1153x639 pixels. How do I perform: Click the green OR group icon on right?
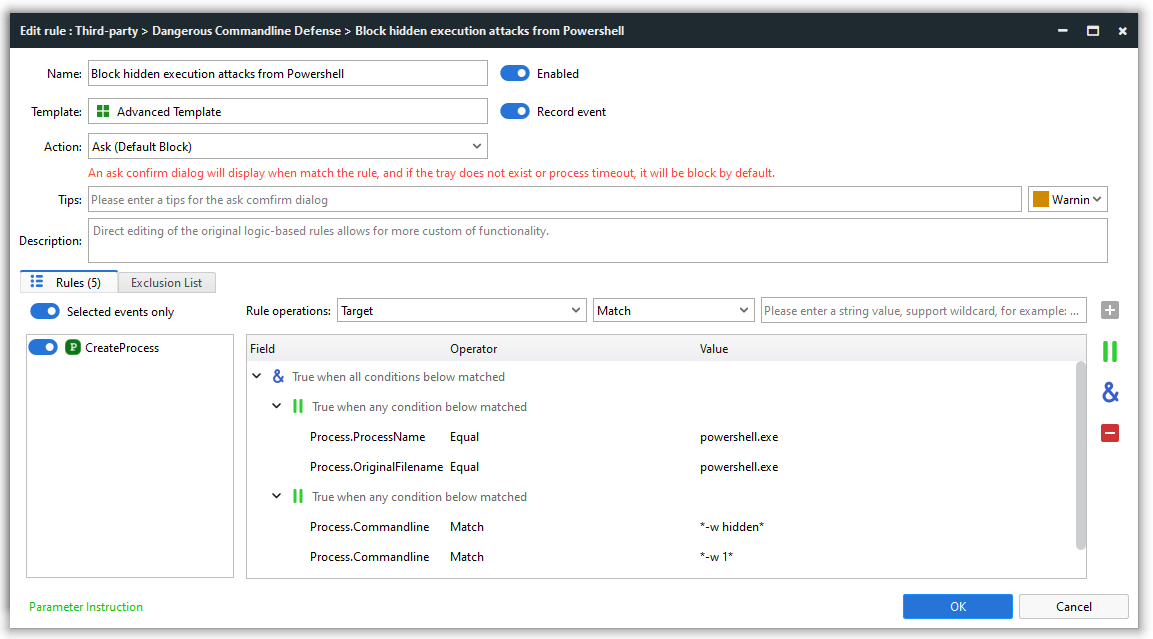pyautogui.click(x=1109, y=352)
